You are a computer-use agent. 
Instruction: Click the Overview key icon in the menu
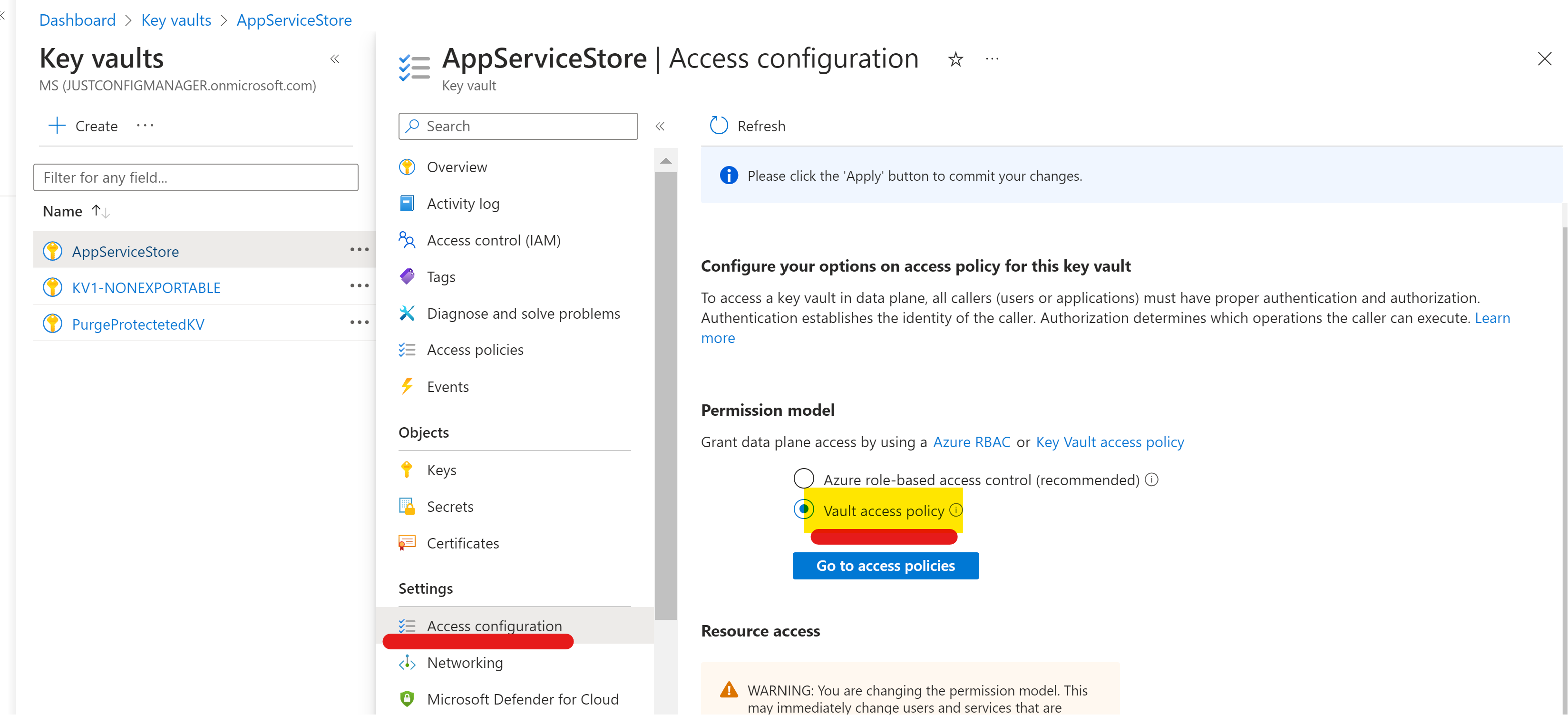(407, 167)
